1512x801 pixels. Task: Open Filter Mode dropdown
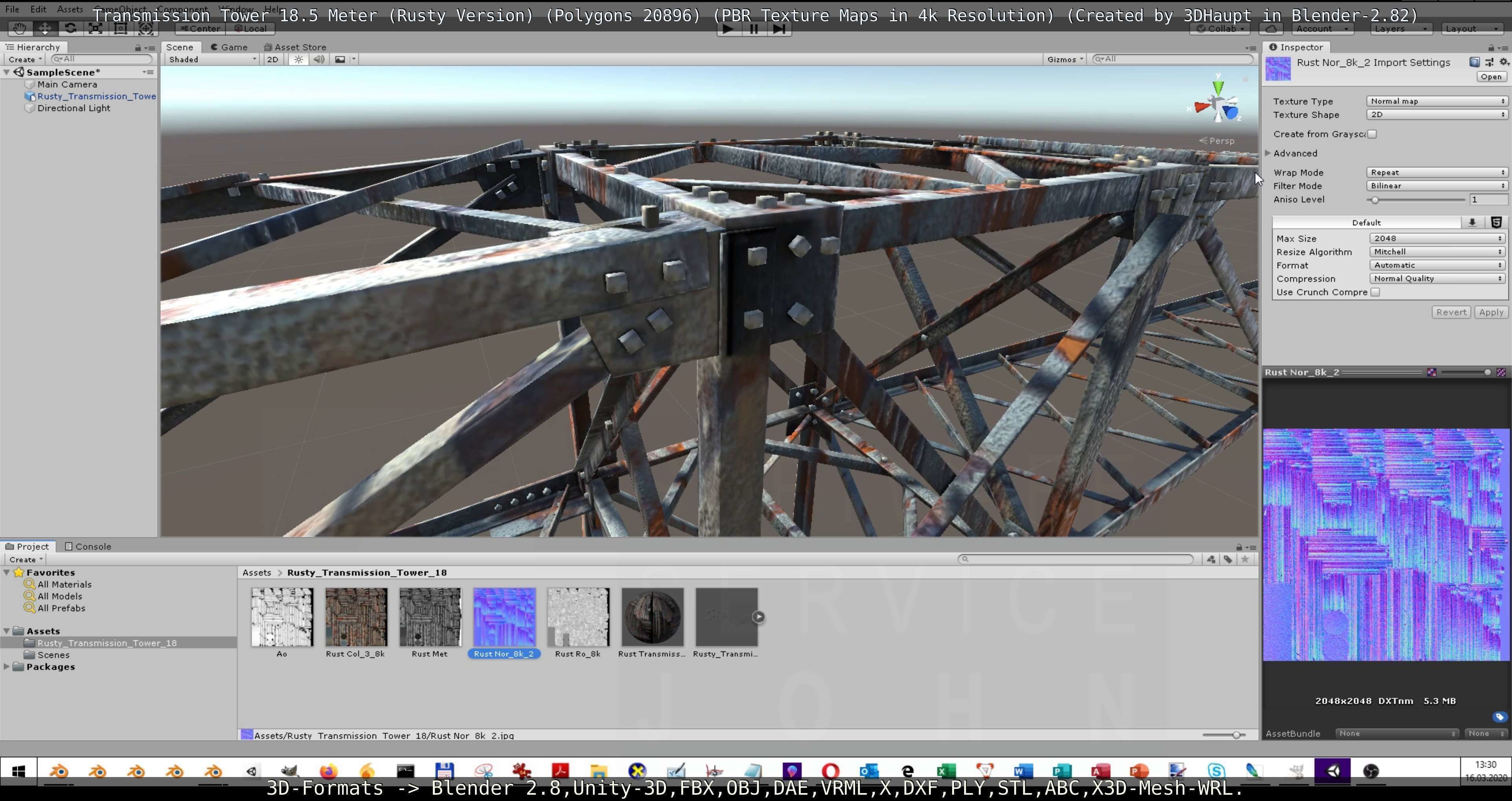(1437, 186)
